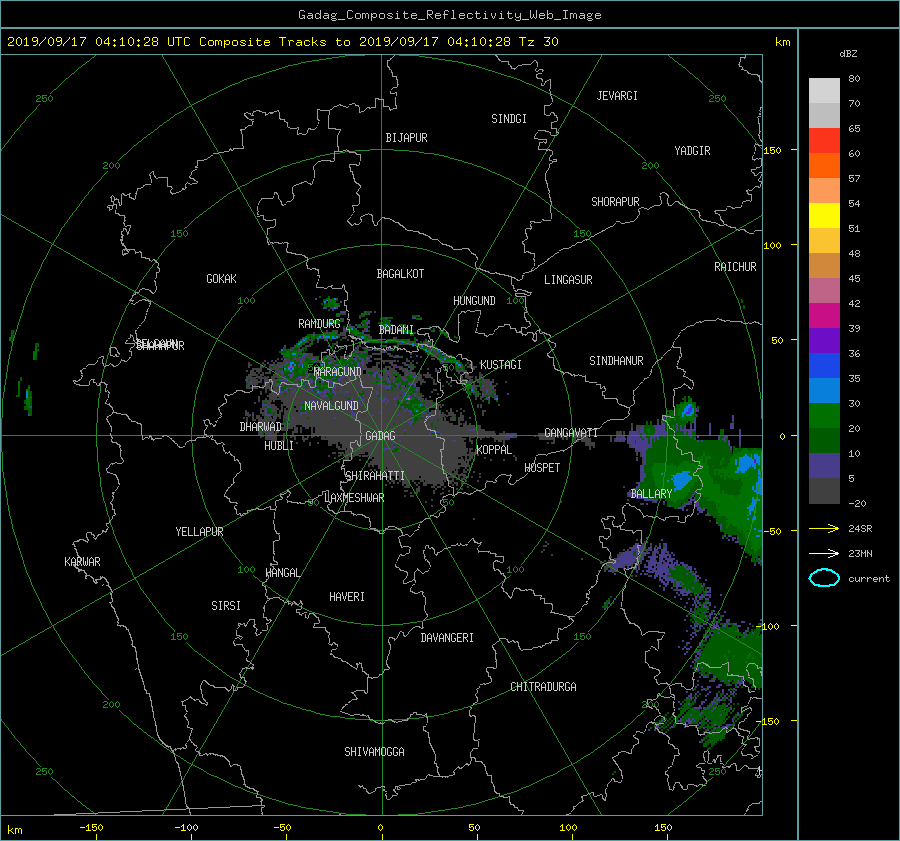Click the HUBLI city label
The width and height of the screenshot is (900, 841).
coord(278,446)
